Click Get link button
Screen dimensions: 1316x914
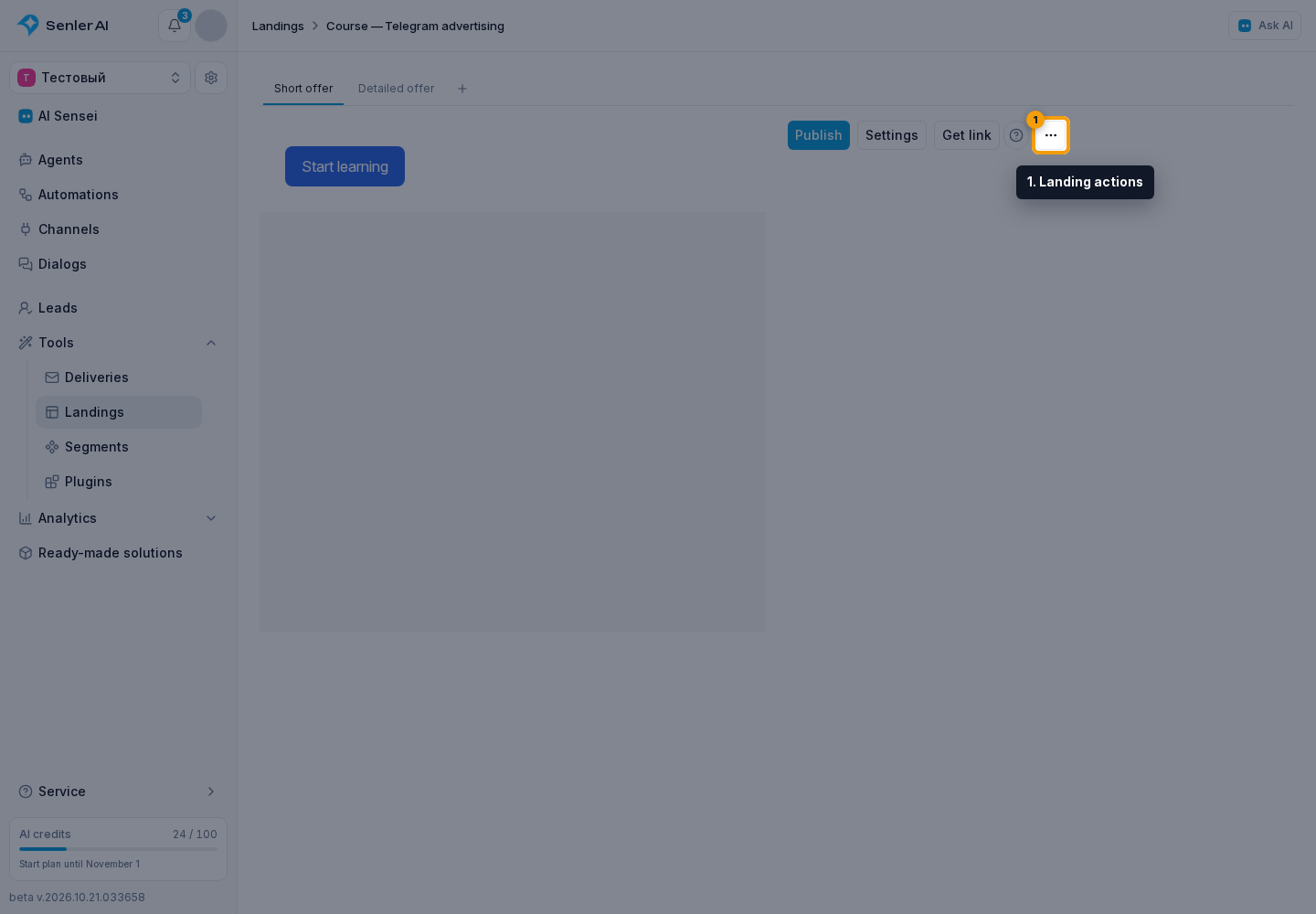(x=967, y=135)
